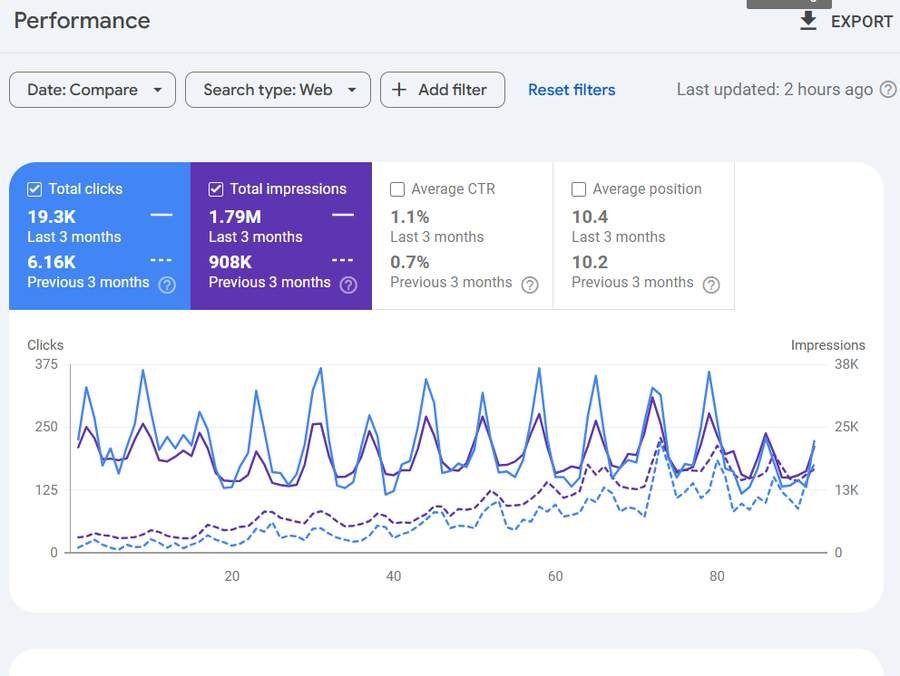The image size is (900, 676).
Task: Click the 80 label on the x-axis
Action: click(717, 576)
